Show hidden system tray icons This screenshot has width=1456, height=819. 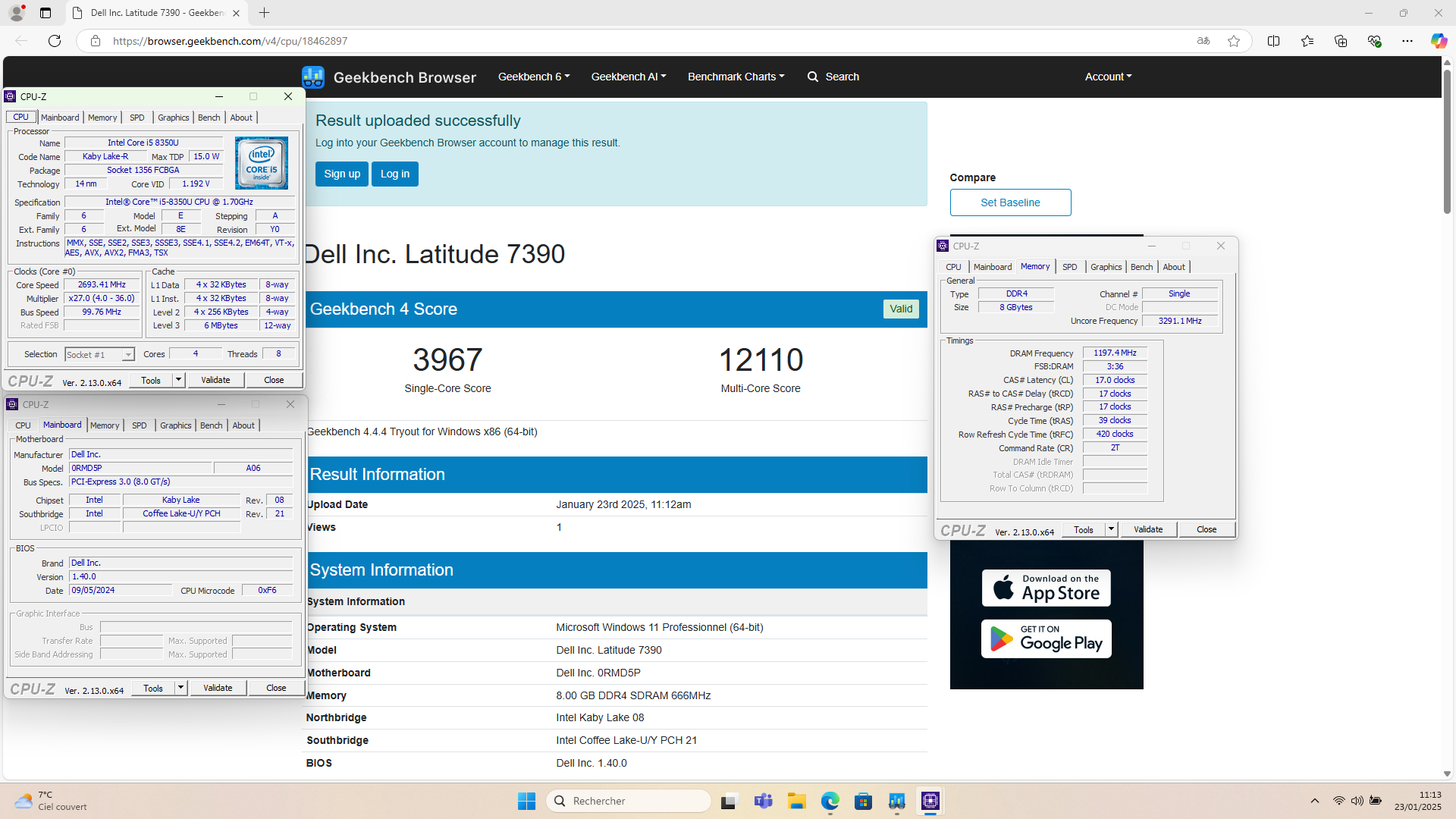(x=1315, y=801)
